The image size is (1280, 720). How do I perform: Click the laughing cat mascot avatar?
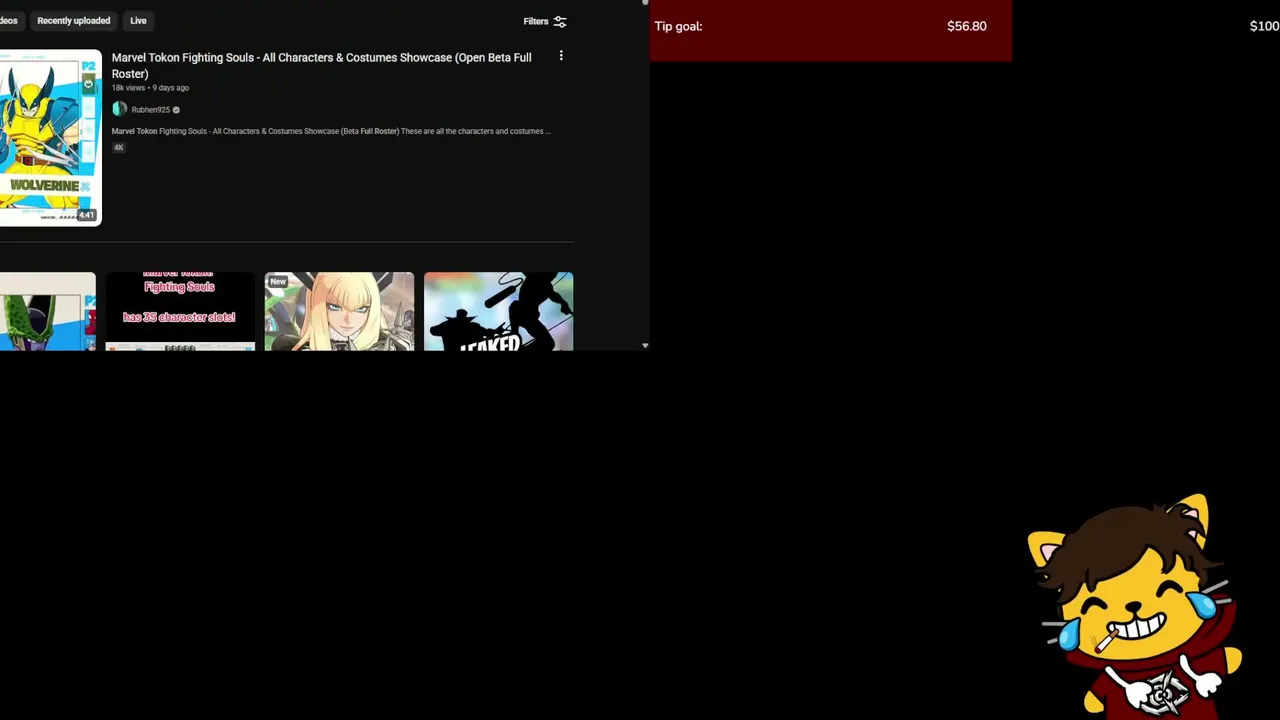pyautogui.click(x=1133, y=605)
